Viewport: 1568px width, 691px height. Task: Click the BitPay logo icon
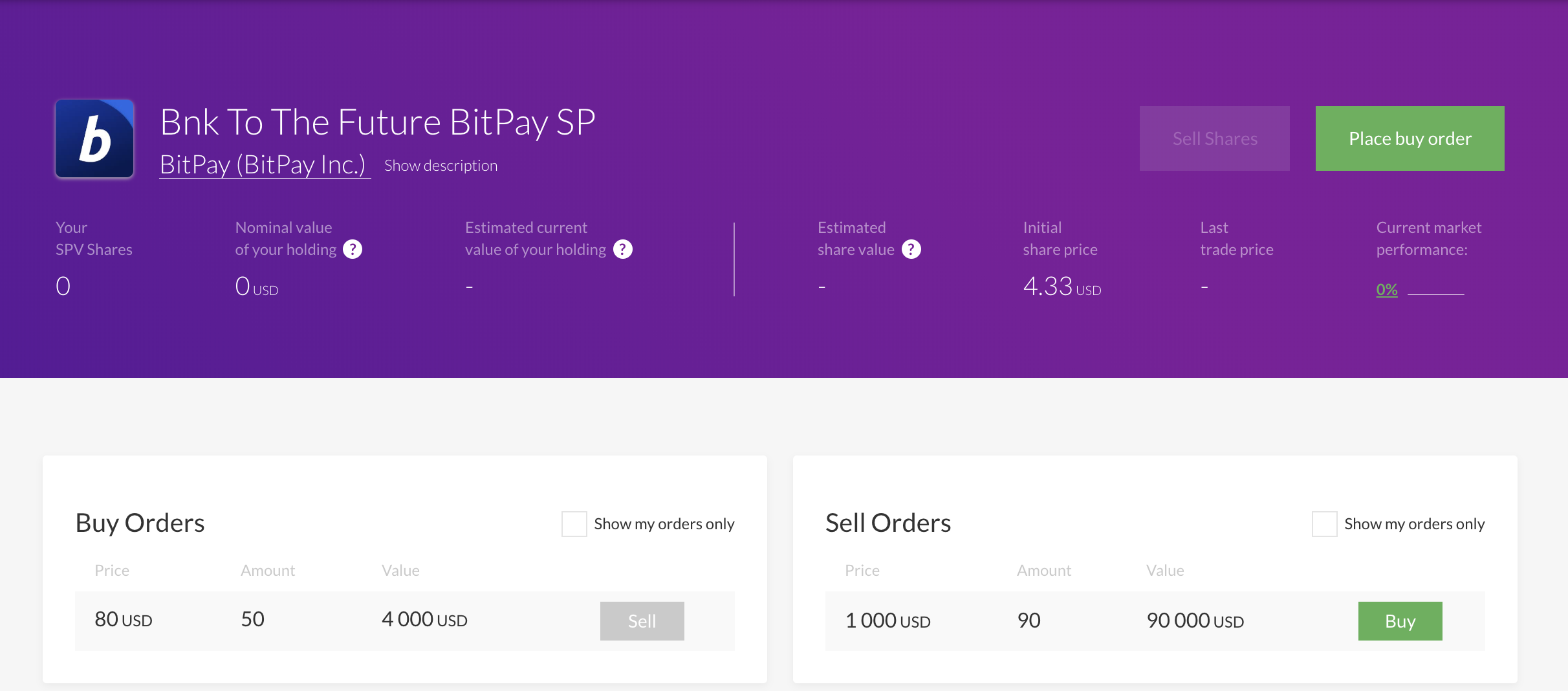click(94, 138)
